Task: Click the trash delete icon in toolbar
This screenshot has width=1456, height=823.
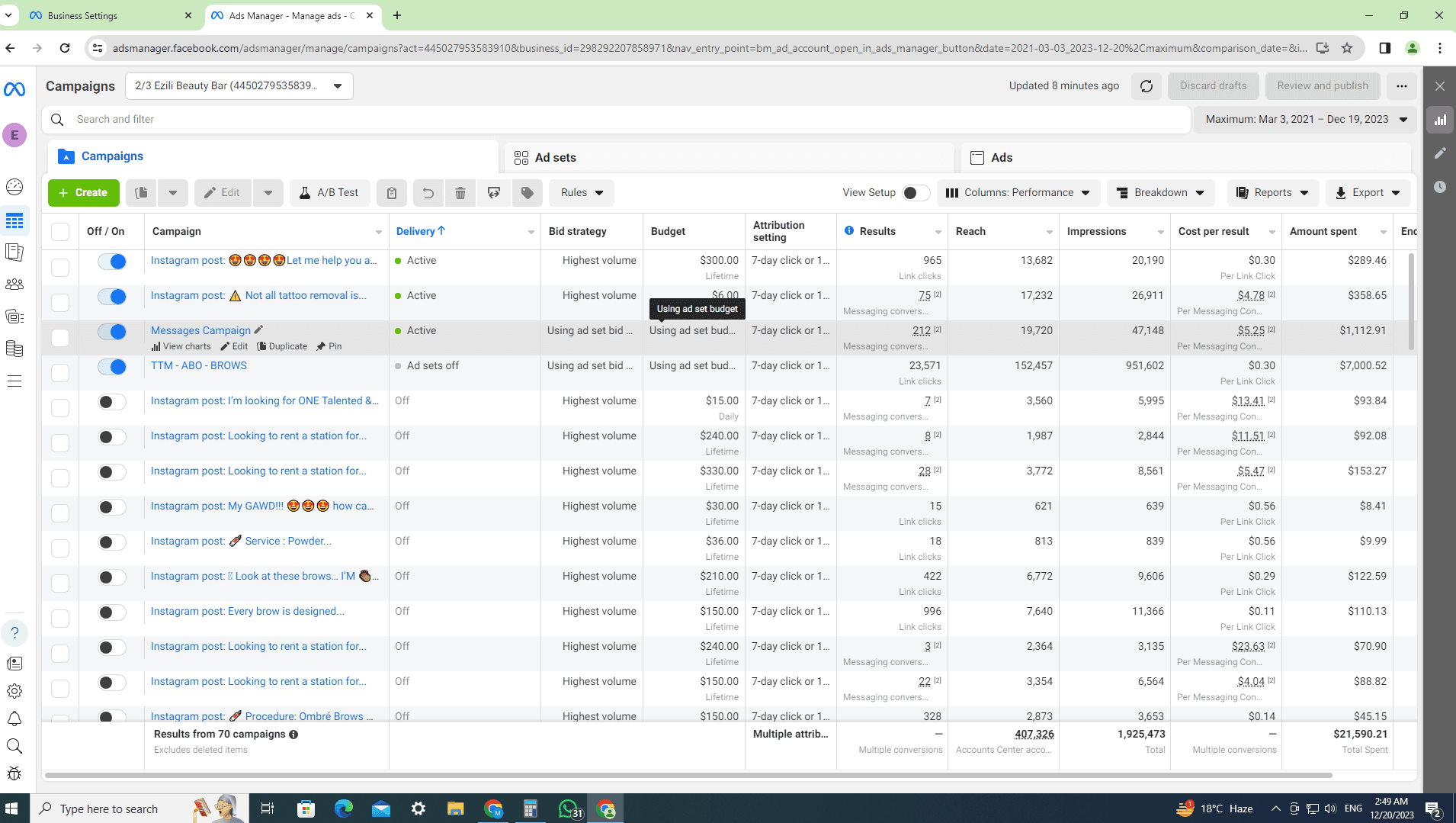Action: coord(460,193)
